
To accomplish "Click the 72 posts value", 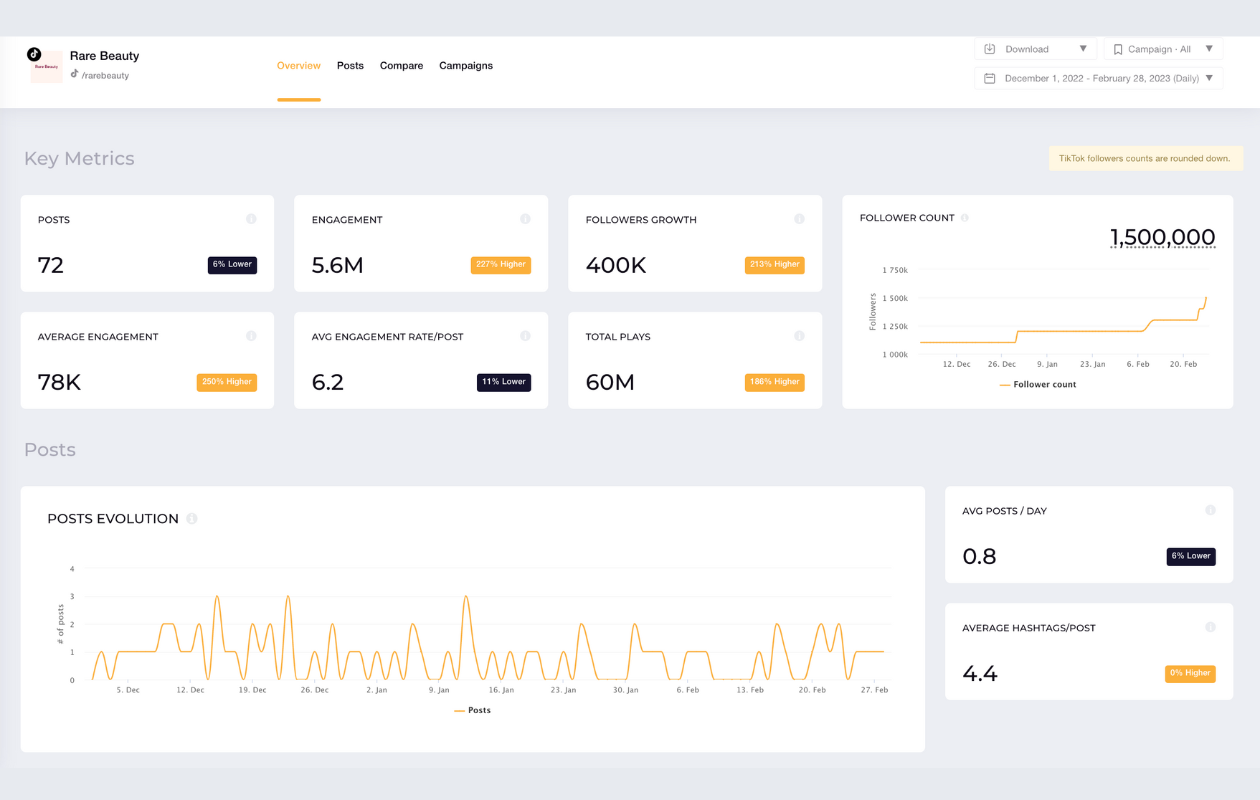I will point(51,265).
